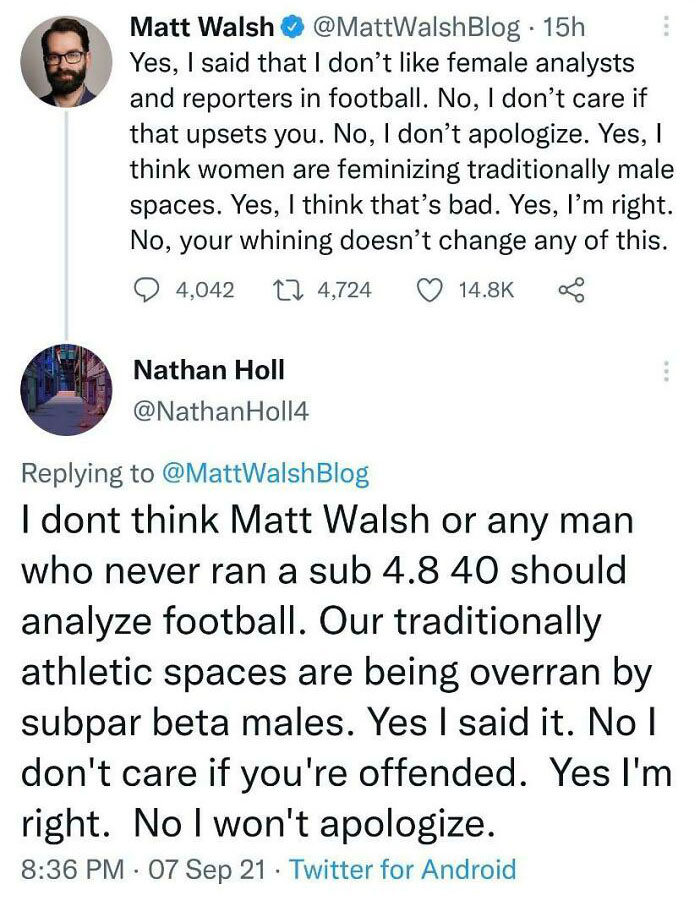Click the reply icon on Matt Walsh's tweet

(x=147, y=290)
